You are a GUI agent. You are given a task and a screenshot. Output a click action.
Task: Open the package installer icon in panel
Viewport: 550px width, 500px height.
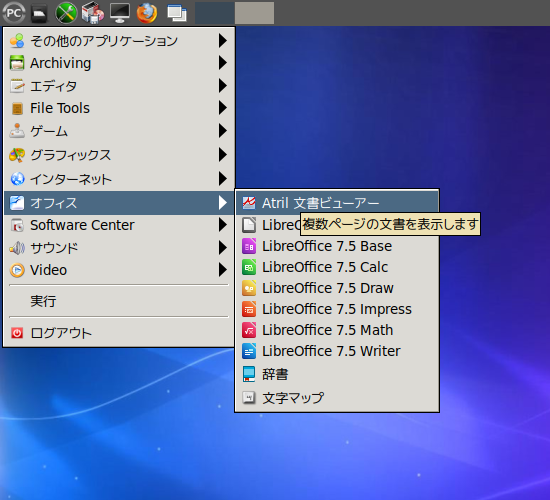93,13
